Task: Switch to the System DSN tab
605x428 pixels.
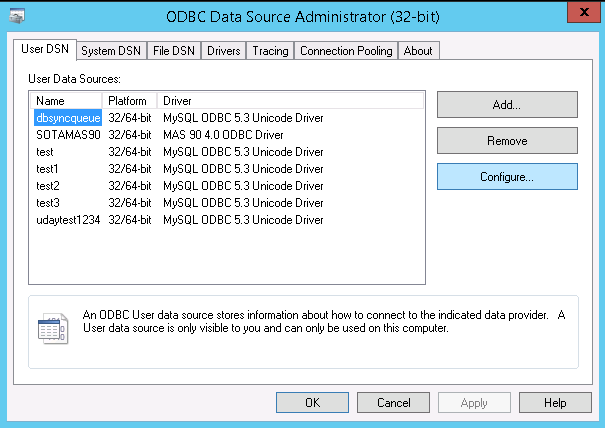Action: point(111,51)
